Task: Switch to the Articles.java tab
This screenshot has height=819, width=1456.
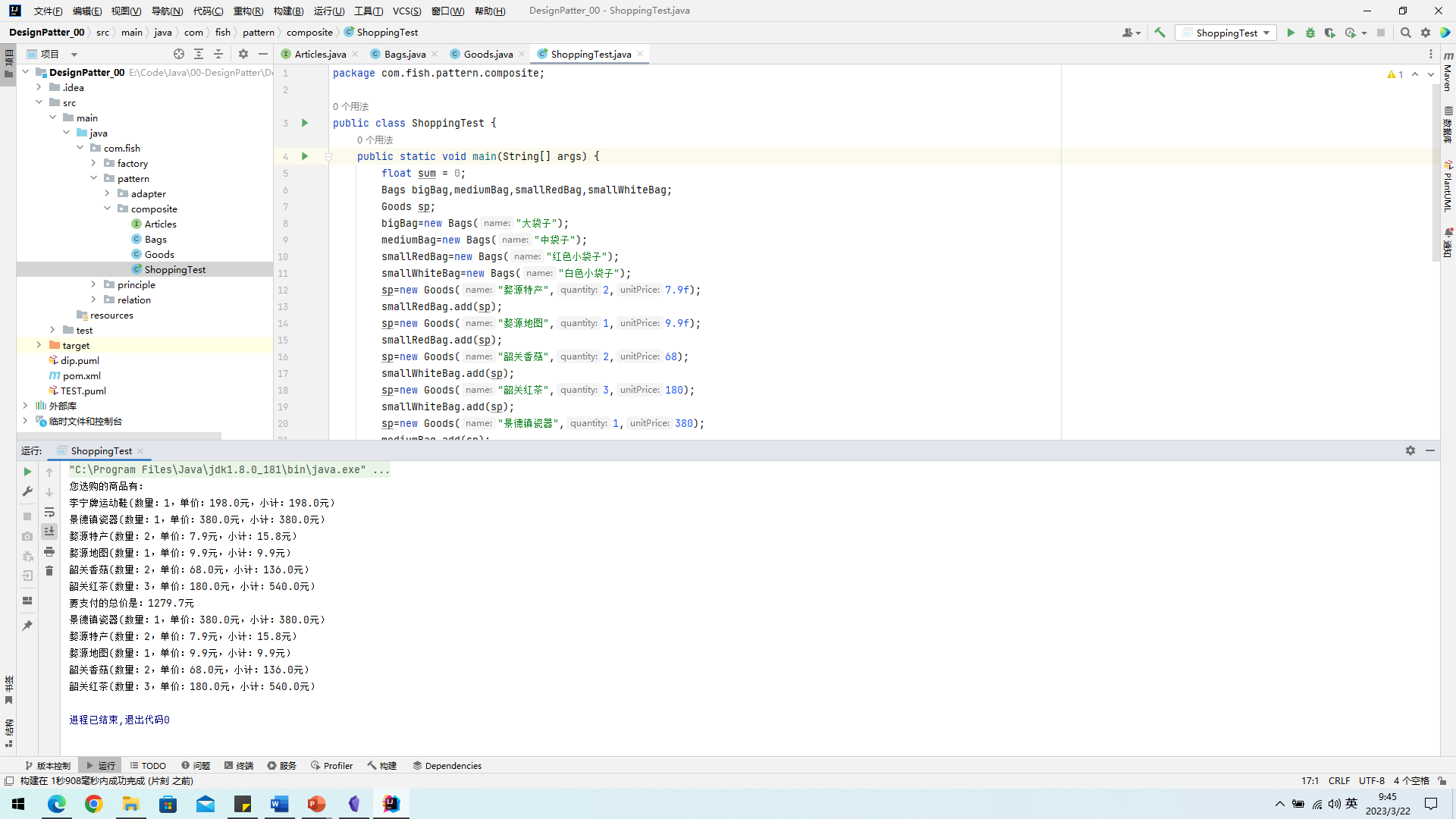Action: [320, 54]
